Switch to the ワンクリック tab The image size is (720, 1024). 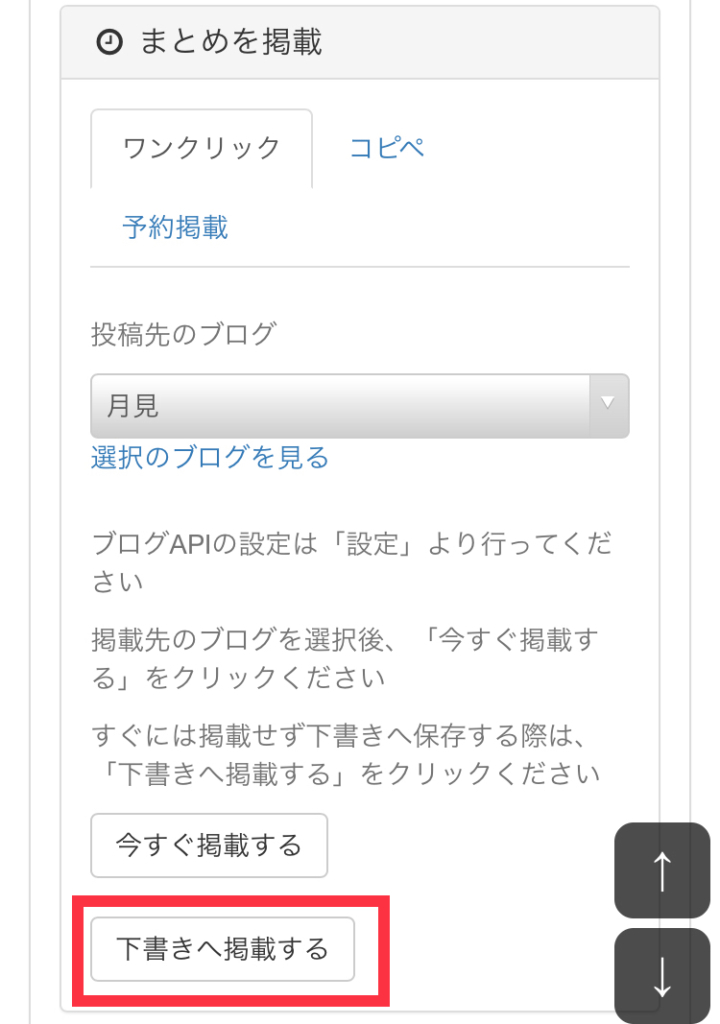(x=201, y=149)
